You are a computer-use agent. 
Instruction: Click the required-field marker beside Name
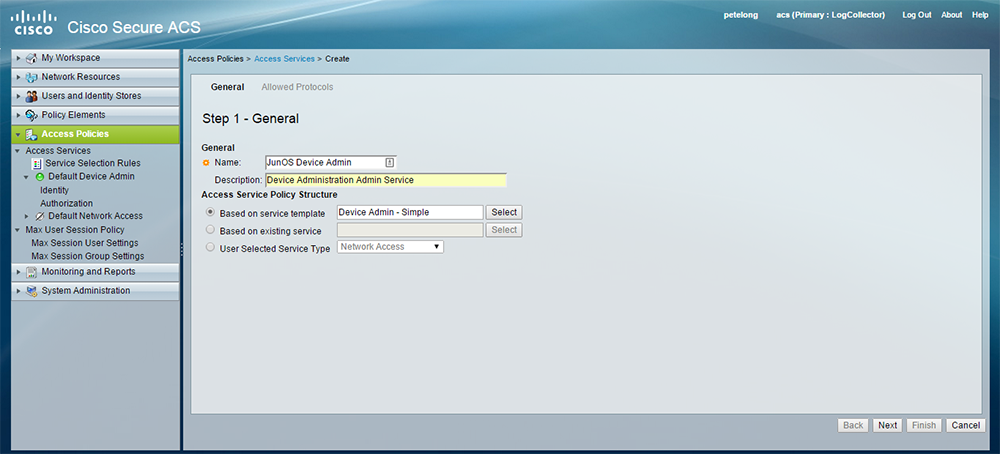pos(206,163)
